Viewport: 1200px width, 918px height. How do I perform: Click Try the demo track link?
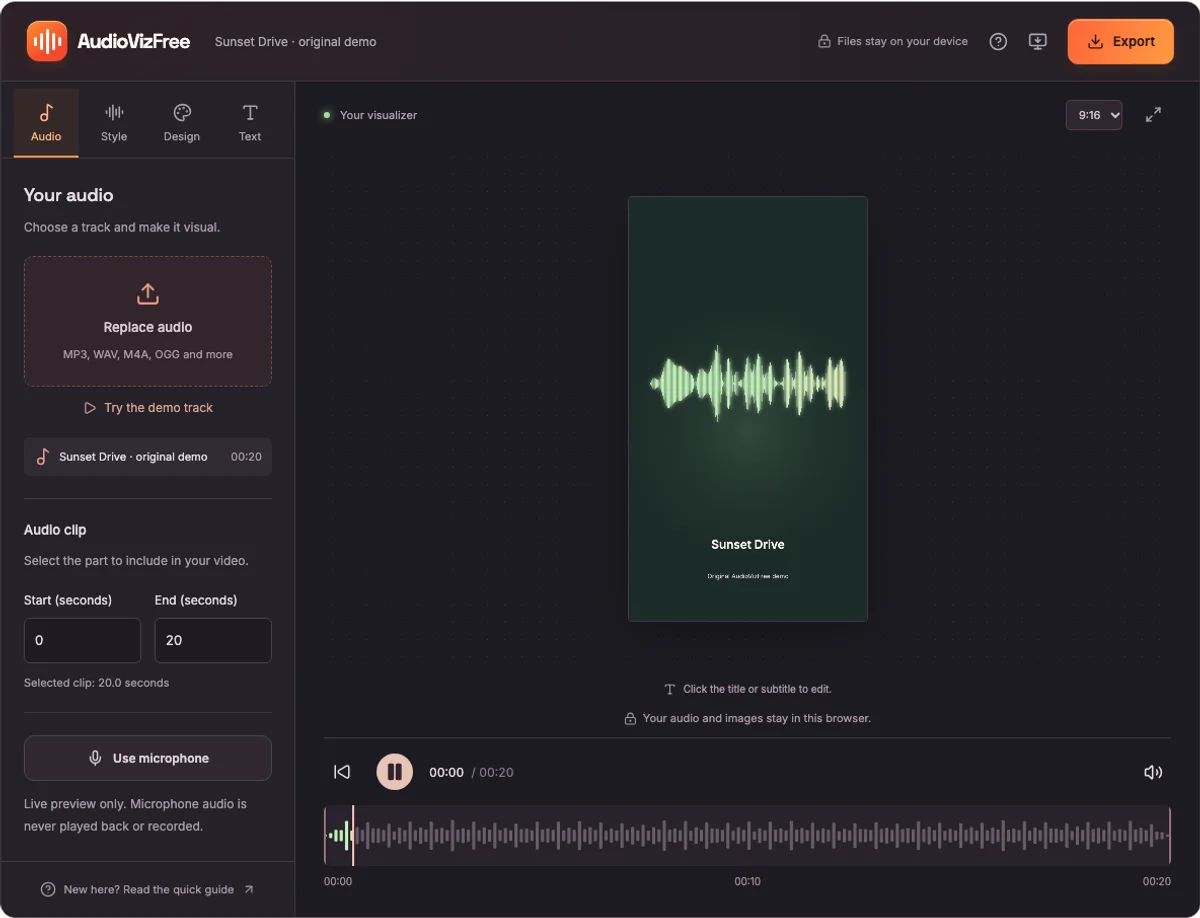click(148, 408)
